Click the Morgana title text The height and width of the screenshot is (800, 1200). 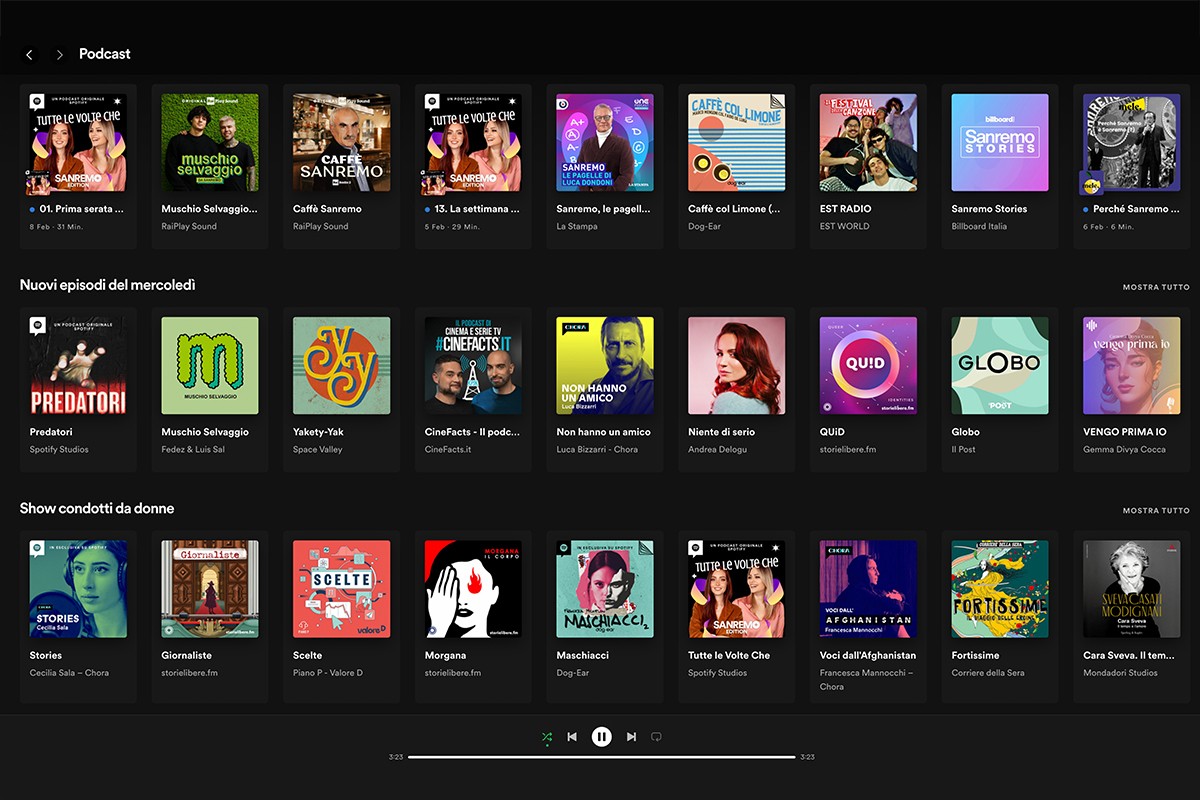tap(445, 656)
